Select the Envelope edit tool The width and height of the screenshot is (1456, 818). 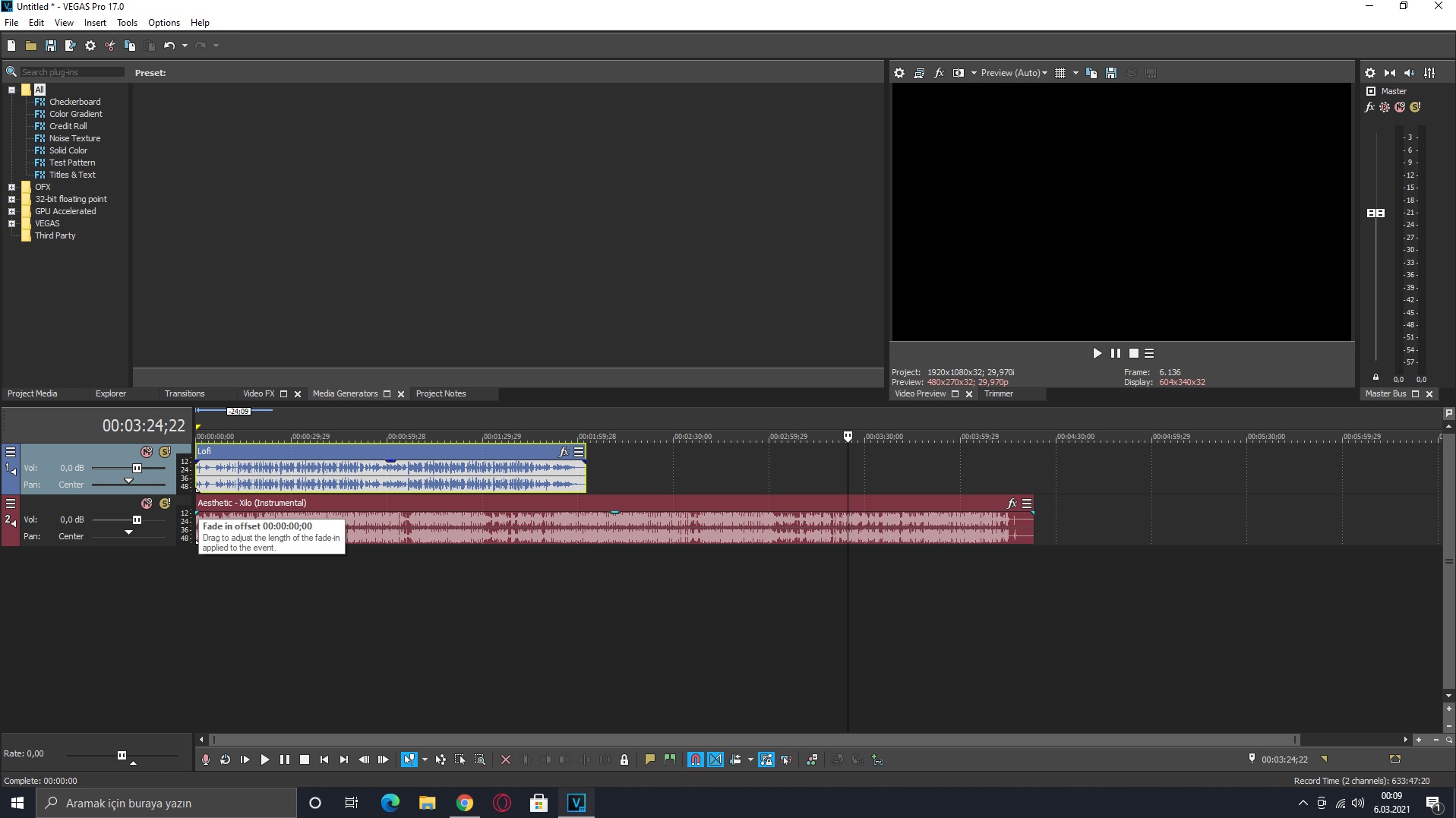coord(441,760)
